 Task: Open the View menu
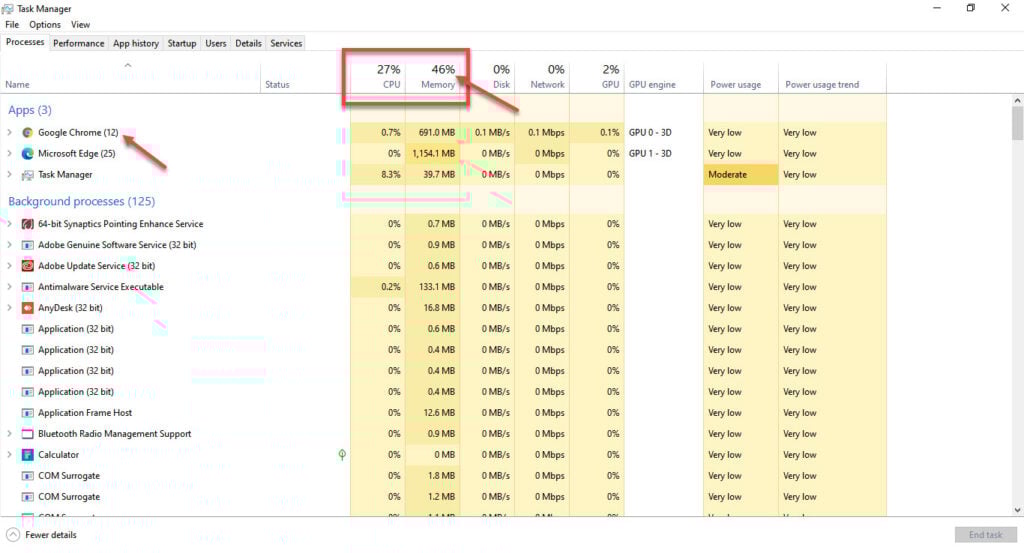[80, 25]
